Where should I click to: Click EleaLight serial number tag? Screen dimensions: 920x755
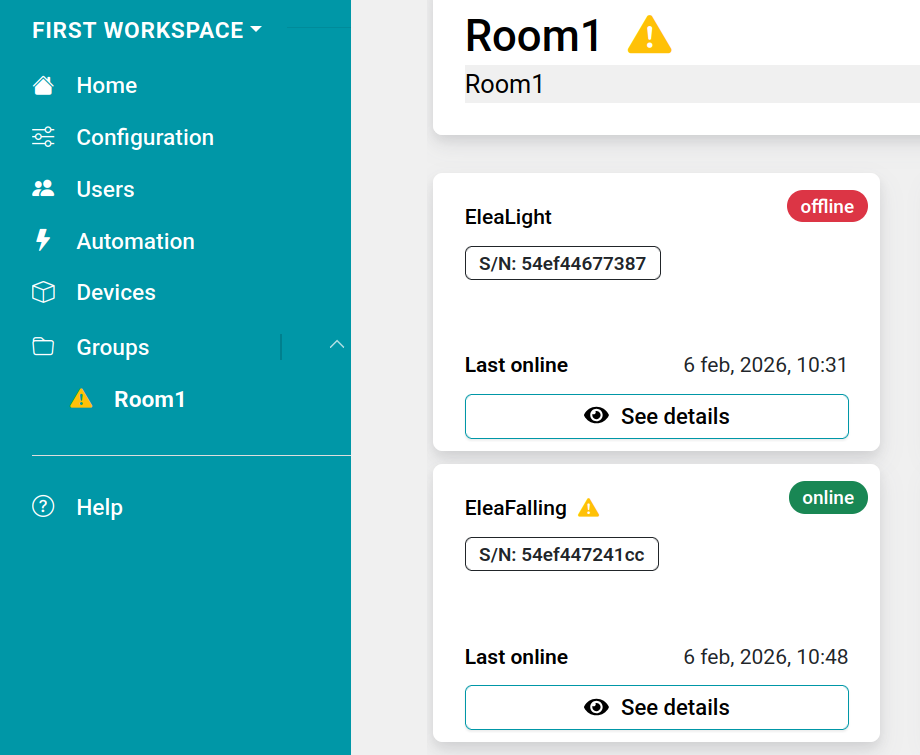click(x=562, y=264)
